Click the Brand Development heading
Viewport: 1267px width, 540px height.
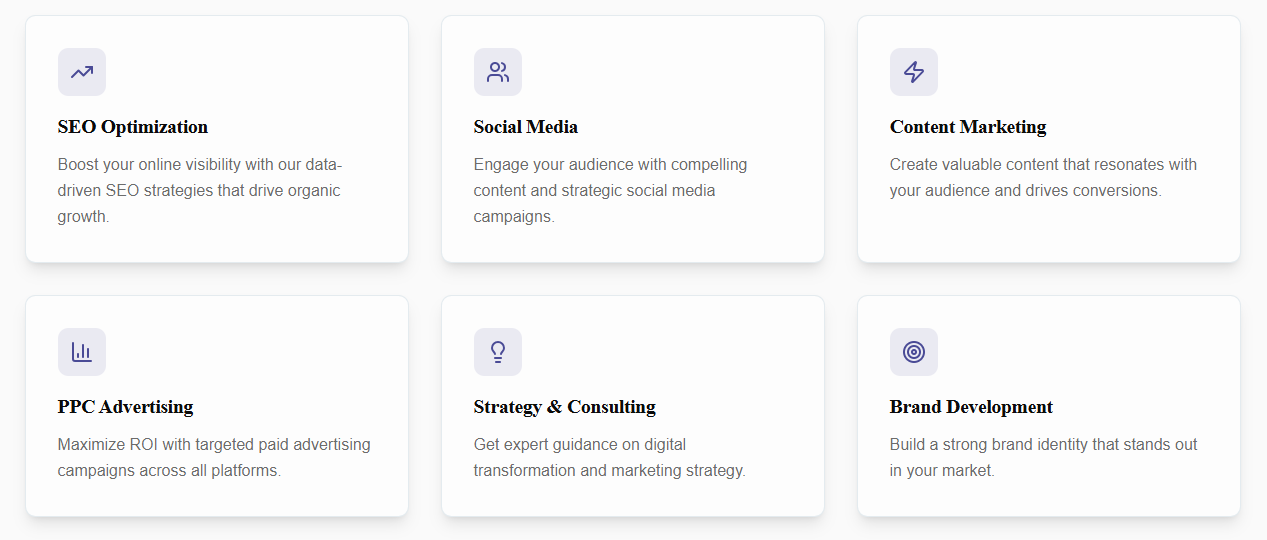click(971, 407)
